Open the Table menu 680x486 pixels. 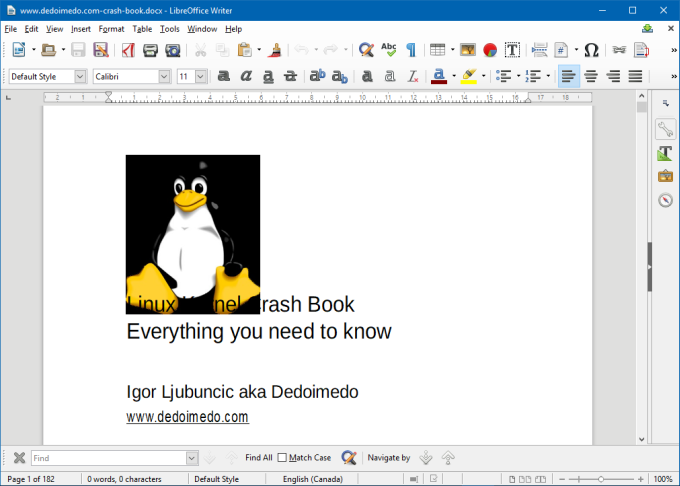coord(142,29)
